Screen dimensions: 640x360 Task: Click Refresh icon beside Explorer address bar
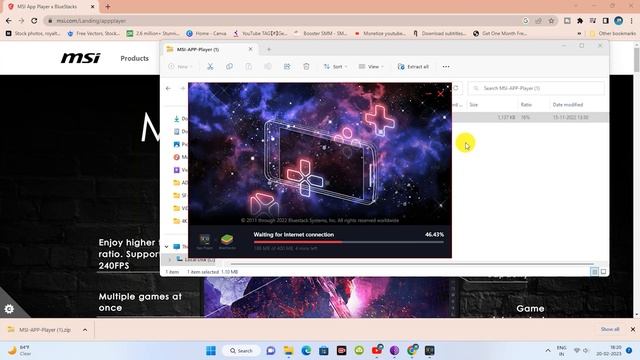(456, 88)
